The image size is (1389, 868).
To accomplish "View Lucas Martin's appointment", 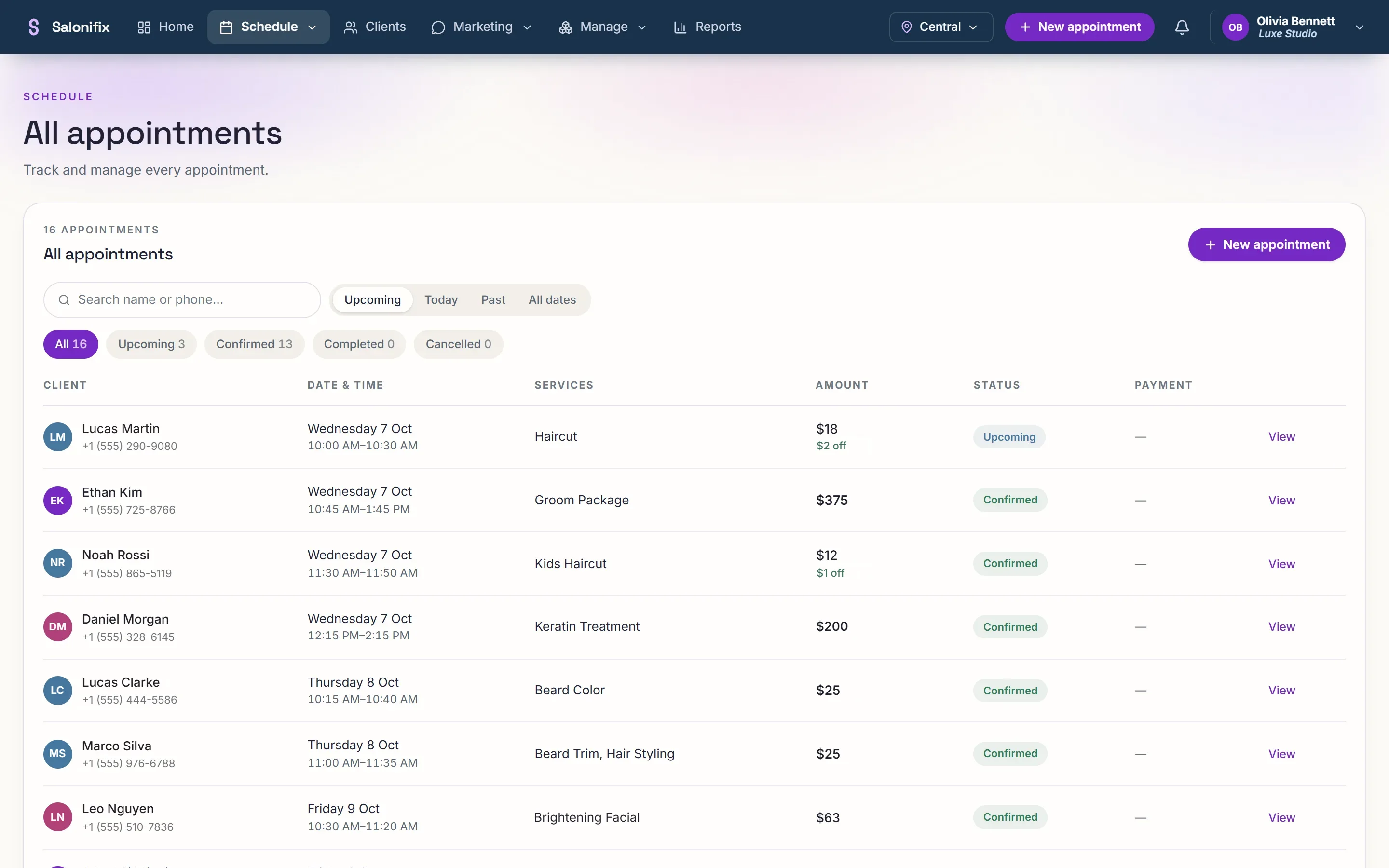I will coord(1281,437).
